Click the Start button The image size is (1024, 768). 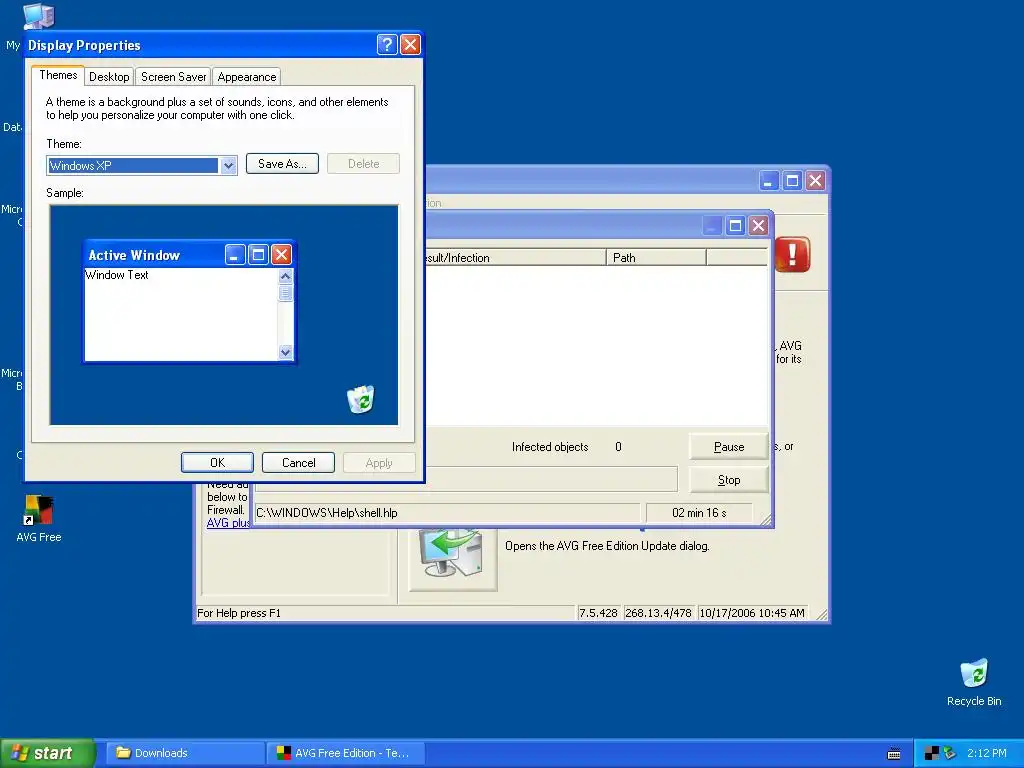coord(46,753)
